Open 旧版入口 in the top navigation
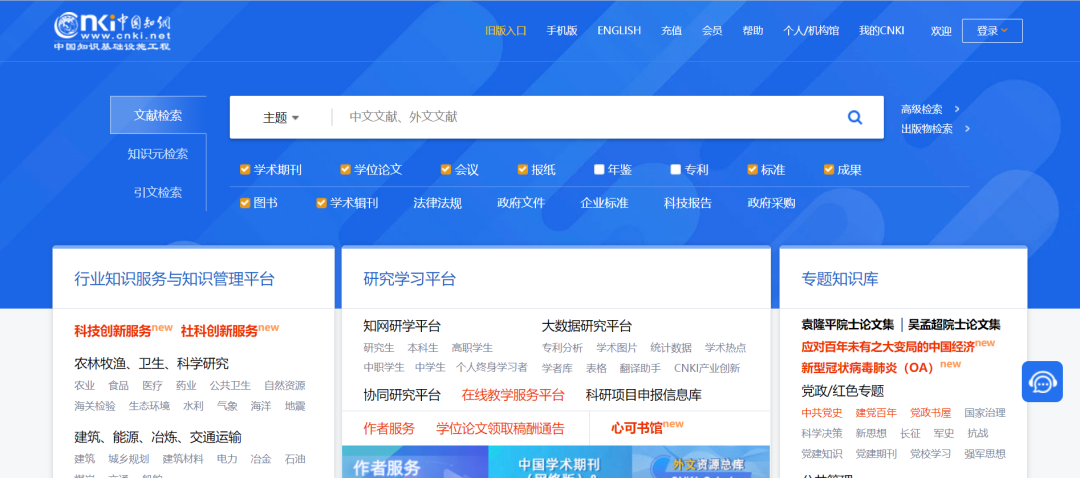1080x478 pixels. (506, 31)
